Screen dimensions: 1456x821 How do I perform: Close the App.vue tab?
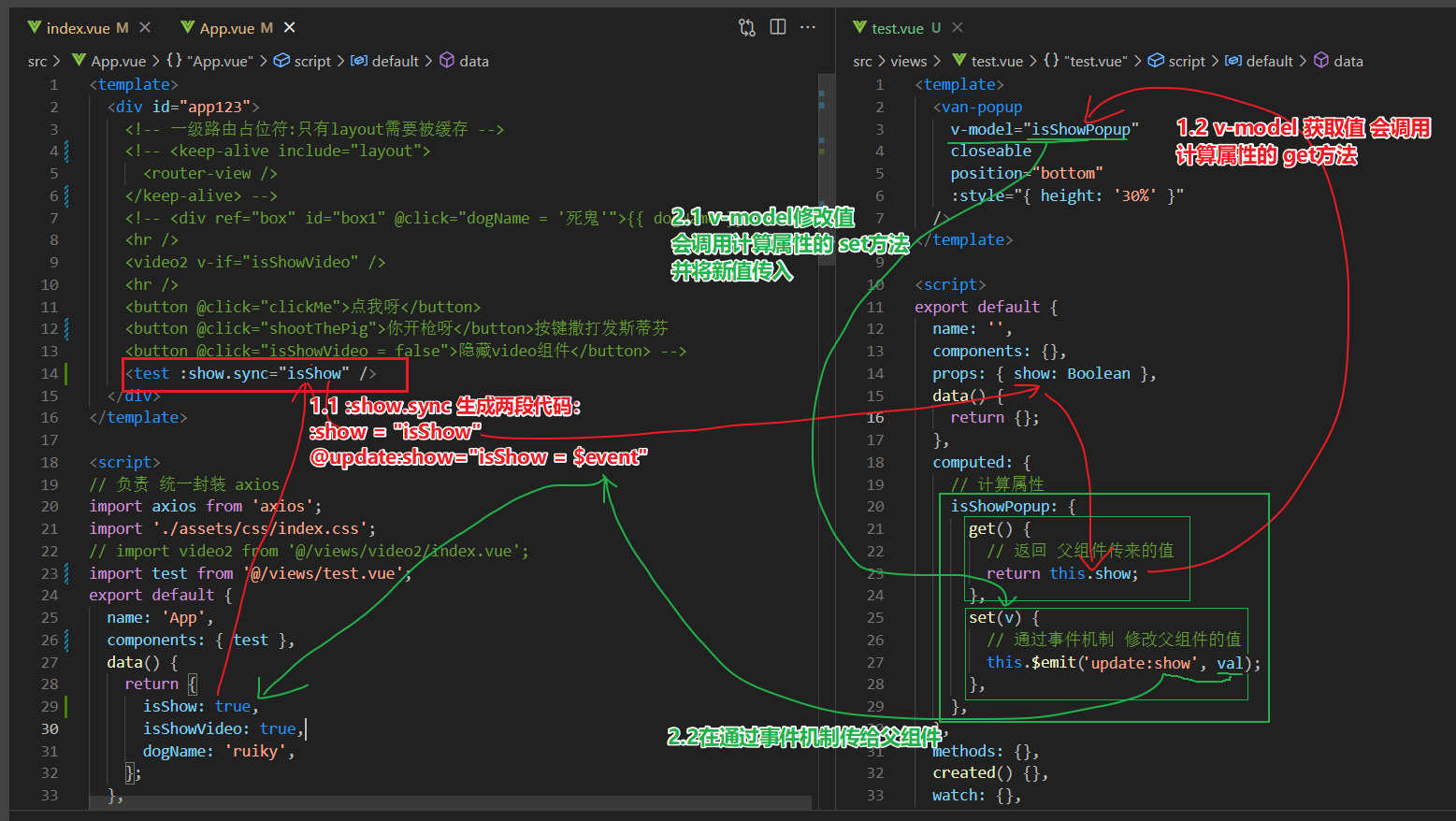[290, 28]
